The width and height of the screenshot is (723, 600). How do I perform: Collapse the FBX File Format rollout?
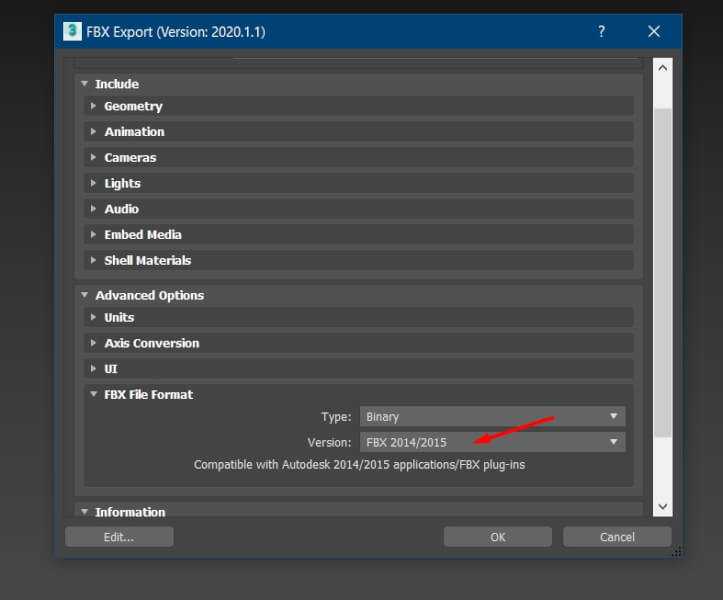tap(94, 394)
